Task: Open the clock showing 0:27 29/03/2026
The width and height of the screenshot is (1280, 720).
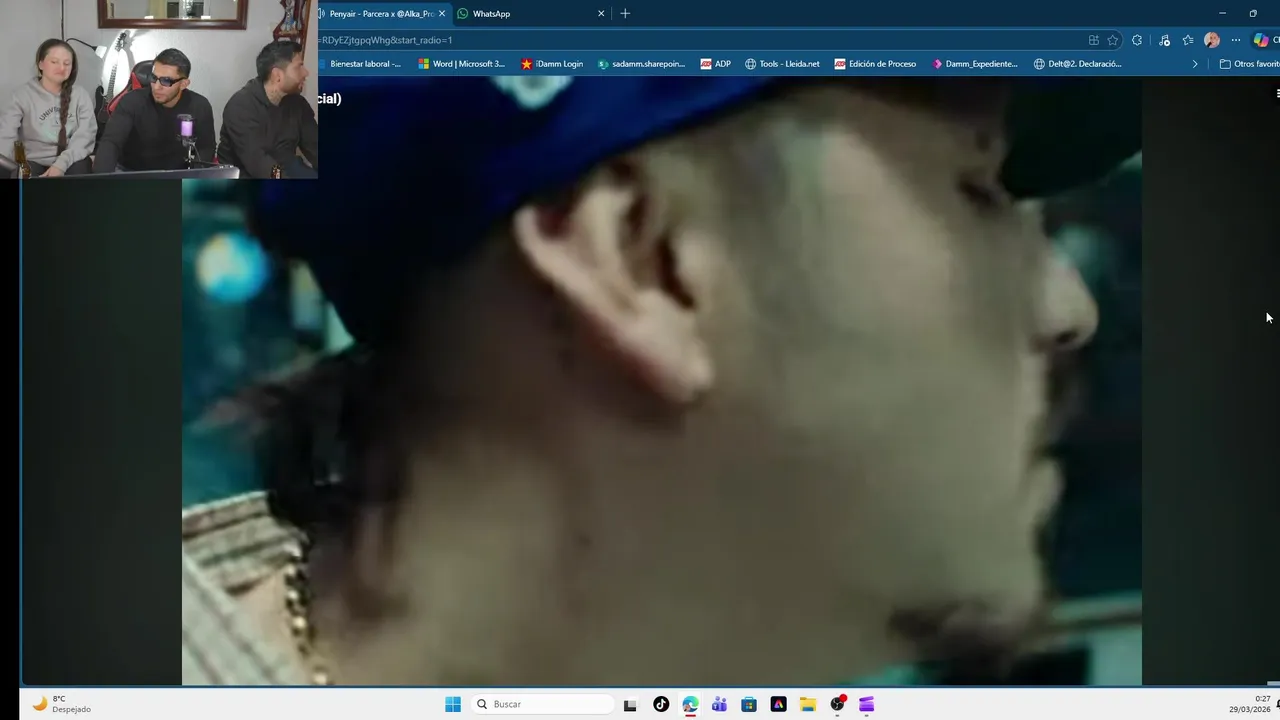Action: (x=1250, y=704)
